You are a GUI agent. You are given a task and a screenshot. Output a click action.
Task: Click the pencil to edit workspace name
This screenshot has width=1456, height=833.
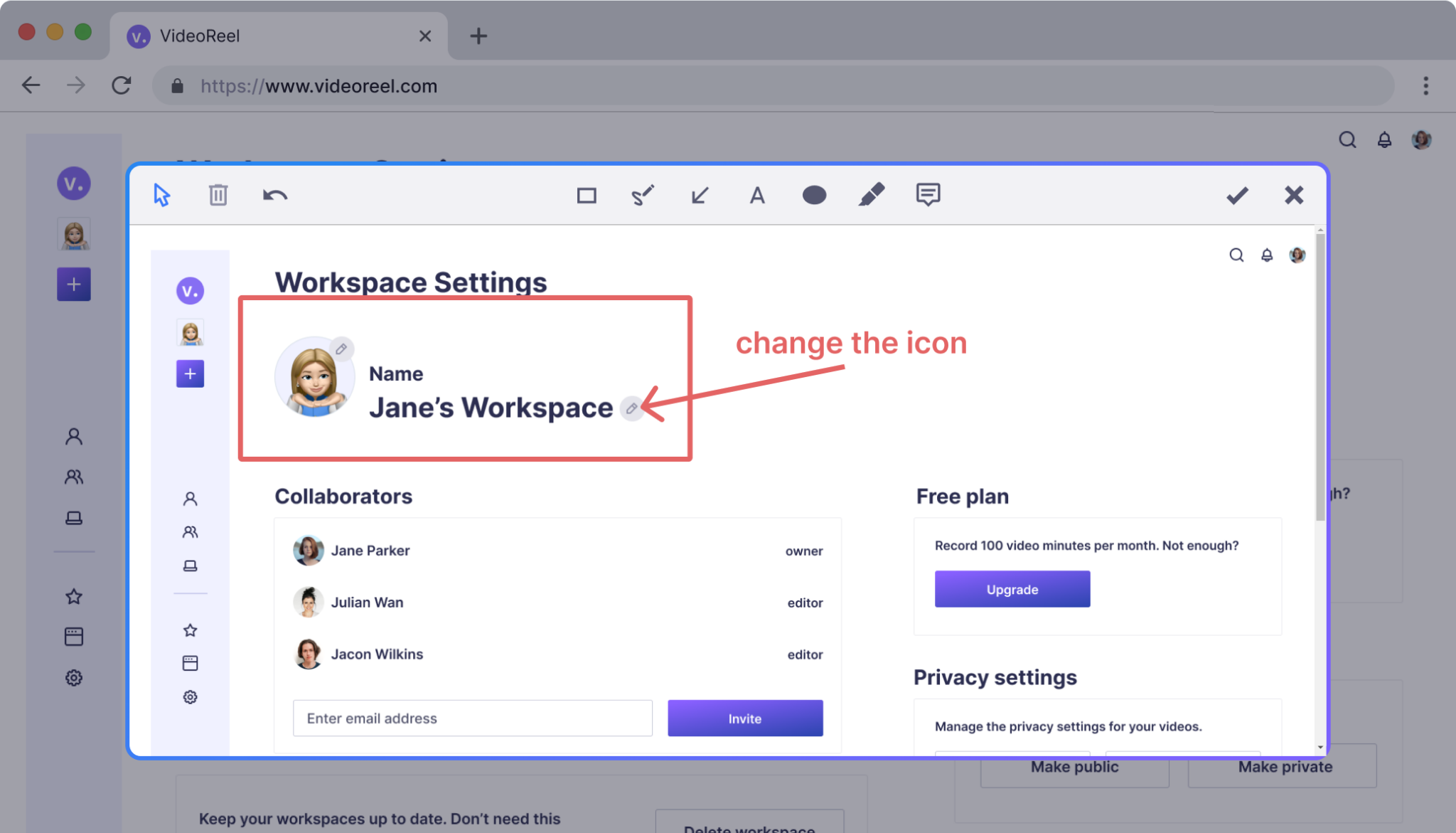(x=631, y=408)
